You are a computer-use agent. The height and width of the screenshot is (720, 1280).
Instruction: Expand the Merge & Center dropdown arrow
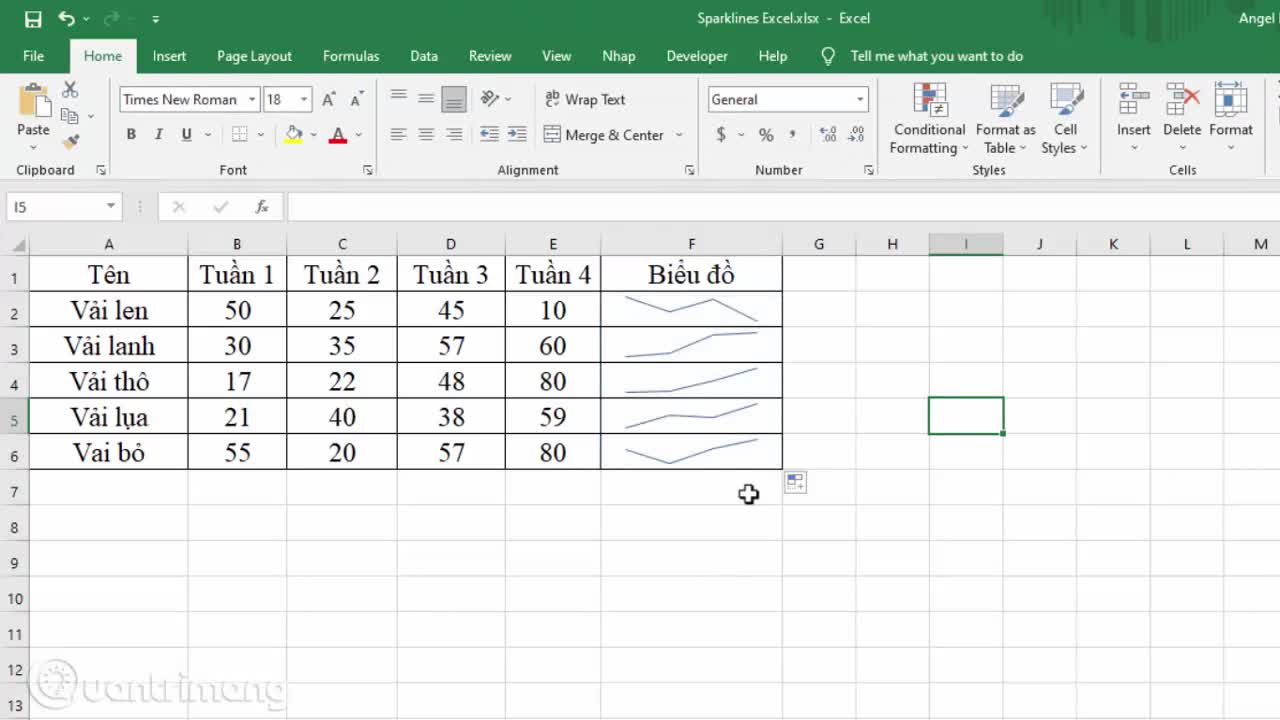tap(679, 135)
